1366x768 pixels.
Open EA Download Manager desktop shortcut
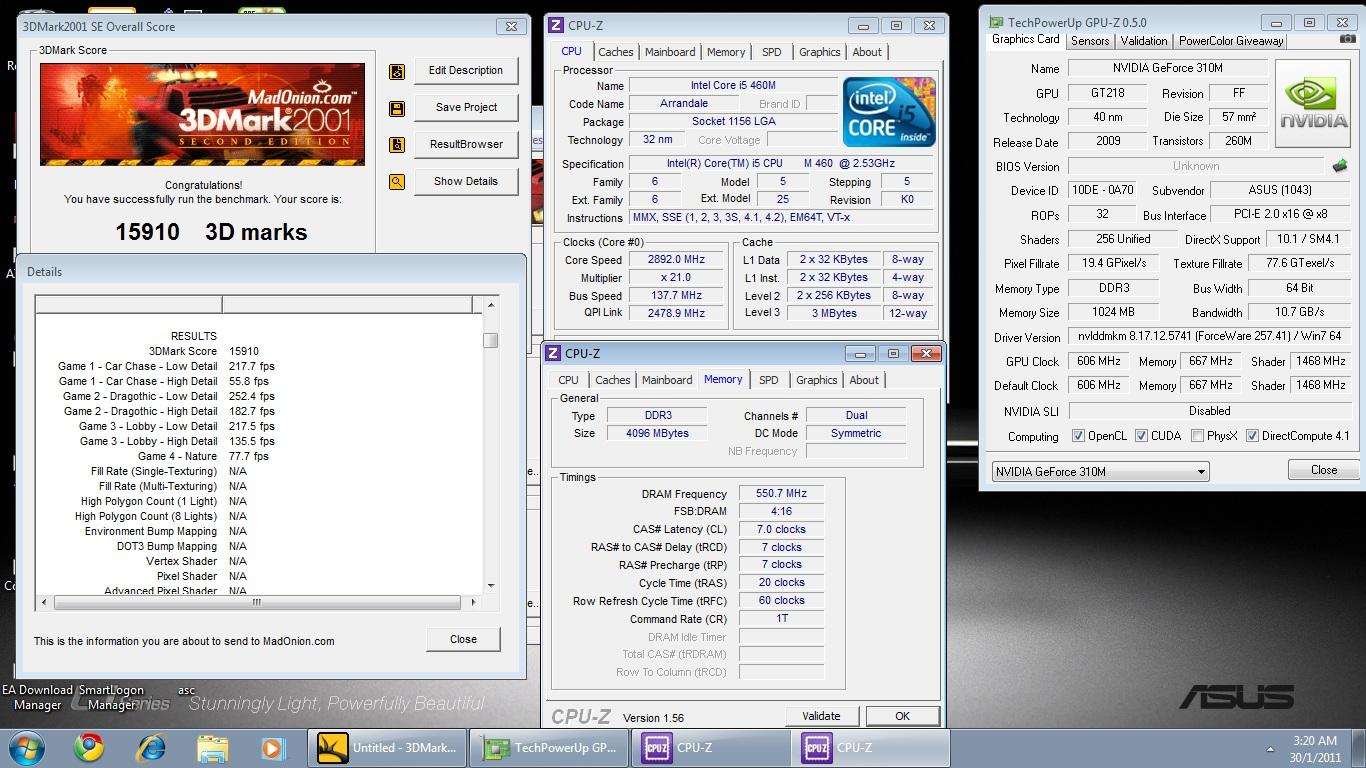tap(37, 697)
